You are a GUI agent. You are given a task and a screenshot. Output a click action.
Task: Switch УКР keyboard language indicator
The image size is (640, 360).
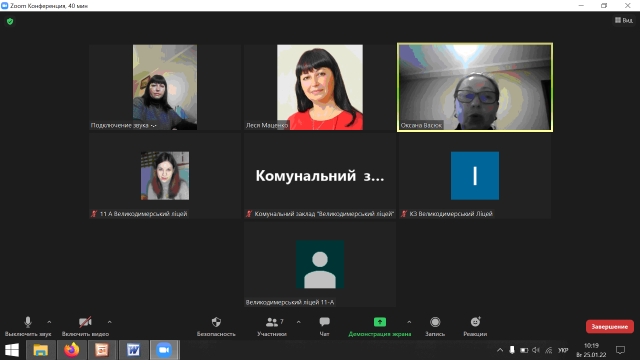[x=563, y=350]
